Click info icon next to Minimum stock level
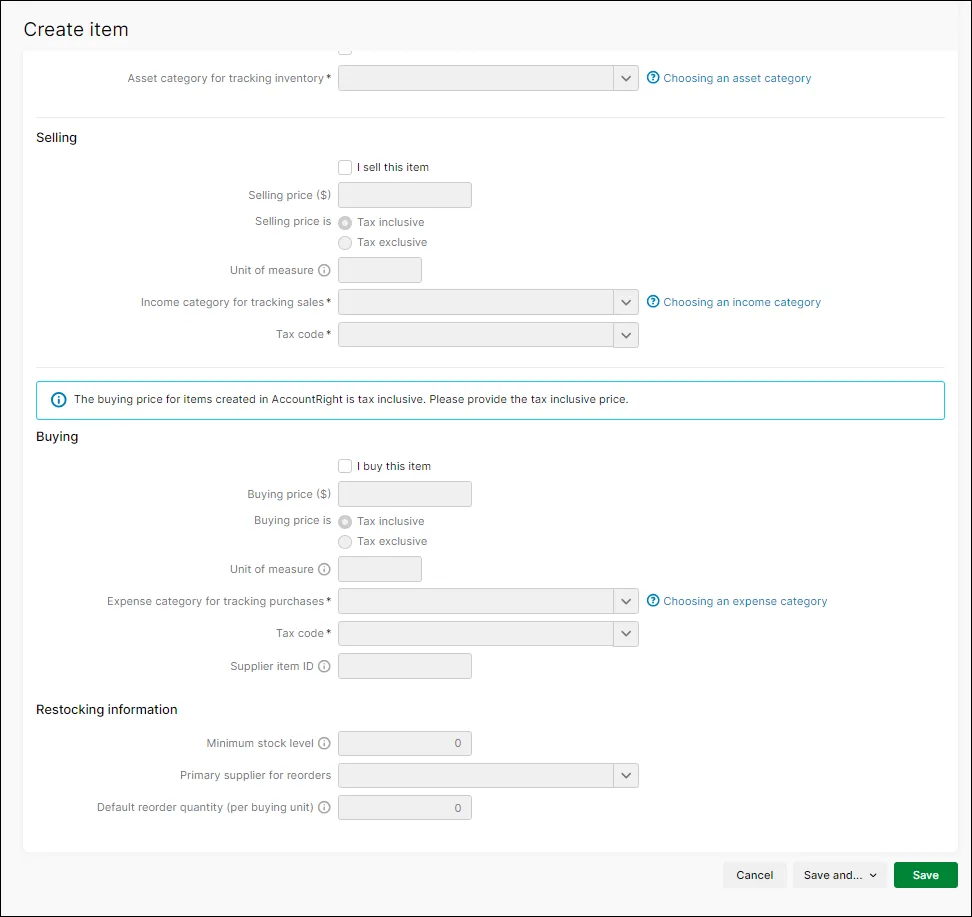Image resolution: width=972 pixels, height=917 pixels. click(324, 744)
